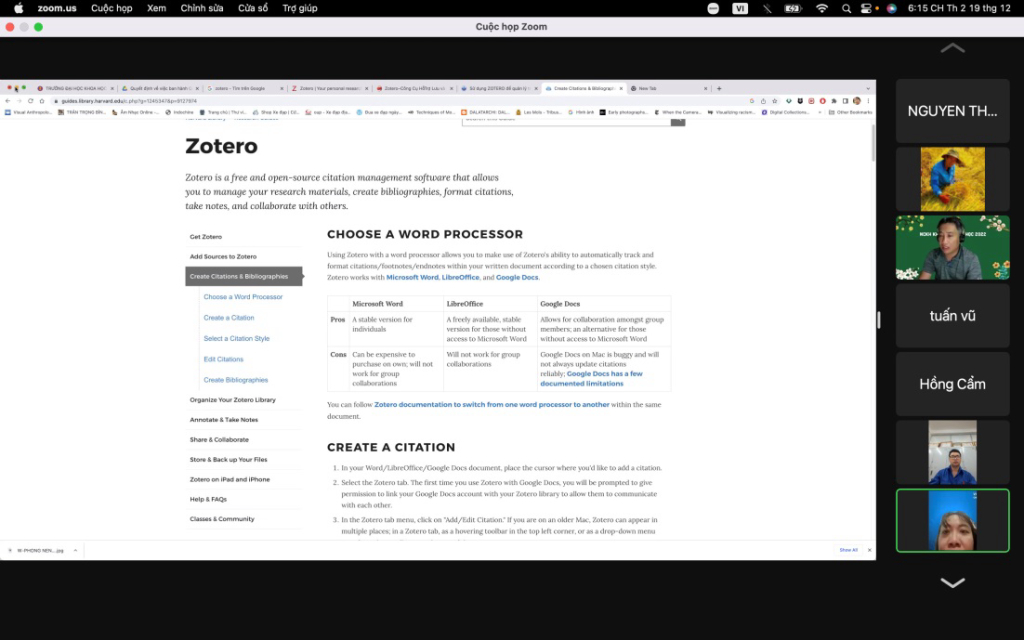1024x640 pixels.
Task: Open the Other Bookmarks folder
Action: (x=850, y=112)
